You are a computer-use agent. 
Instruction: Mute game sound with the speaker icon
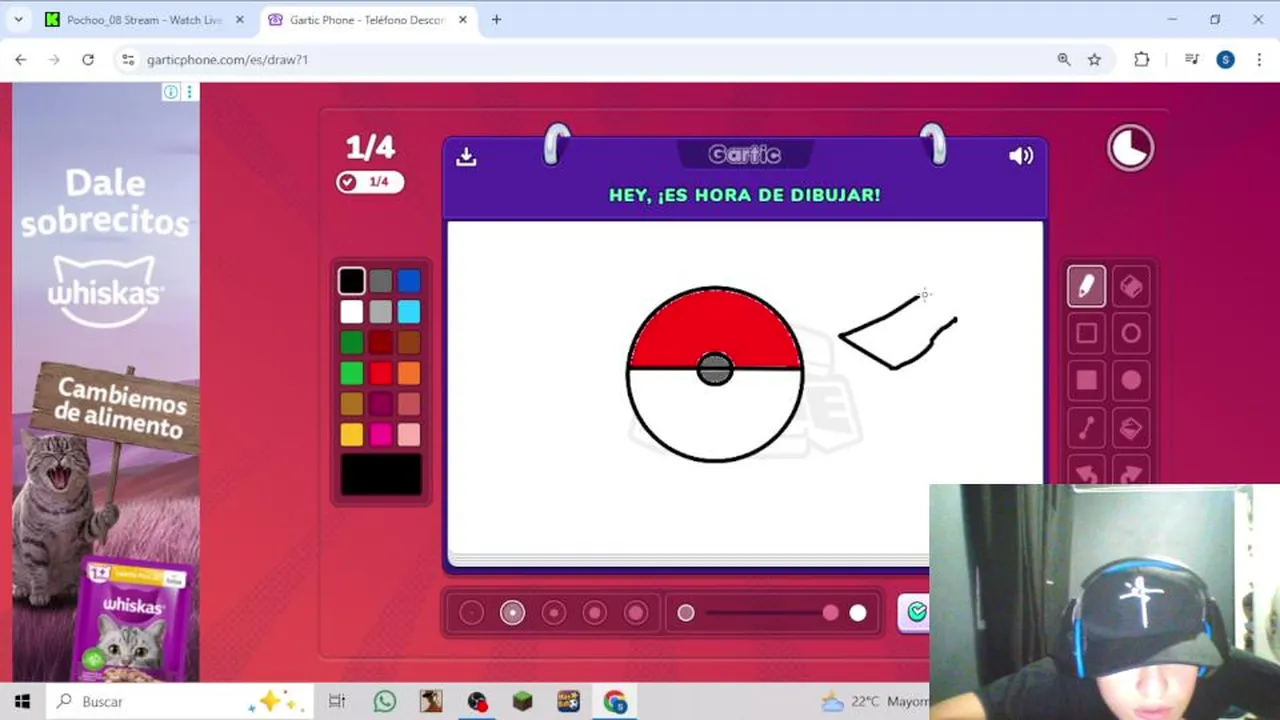coord(1021,156)
